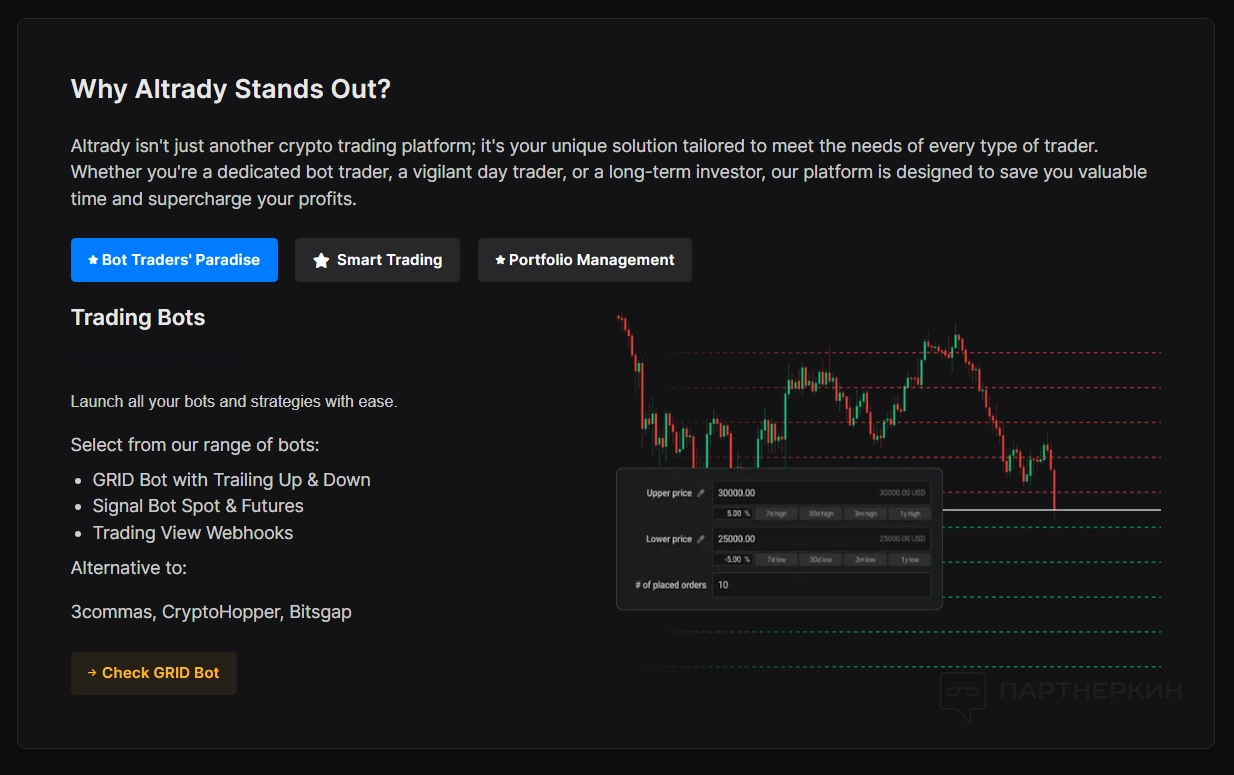Open the Bot Traders' Paradise tab
1234x775 pixels.
coord(174,260)
